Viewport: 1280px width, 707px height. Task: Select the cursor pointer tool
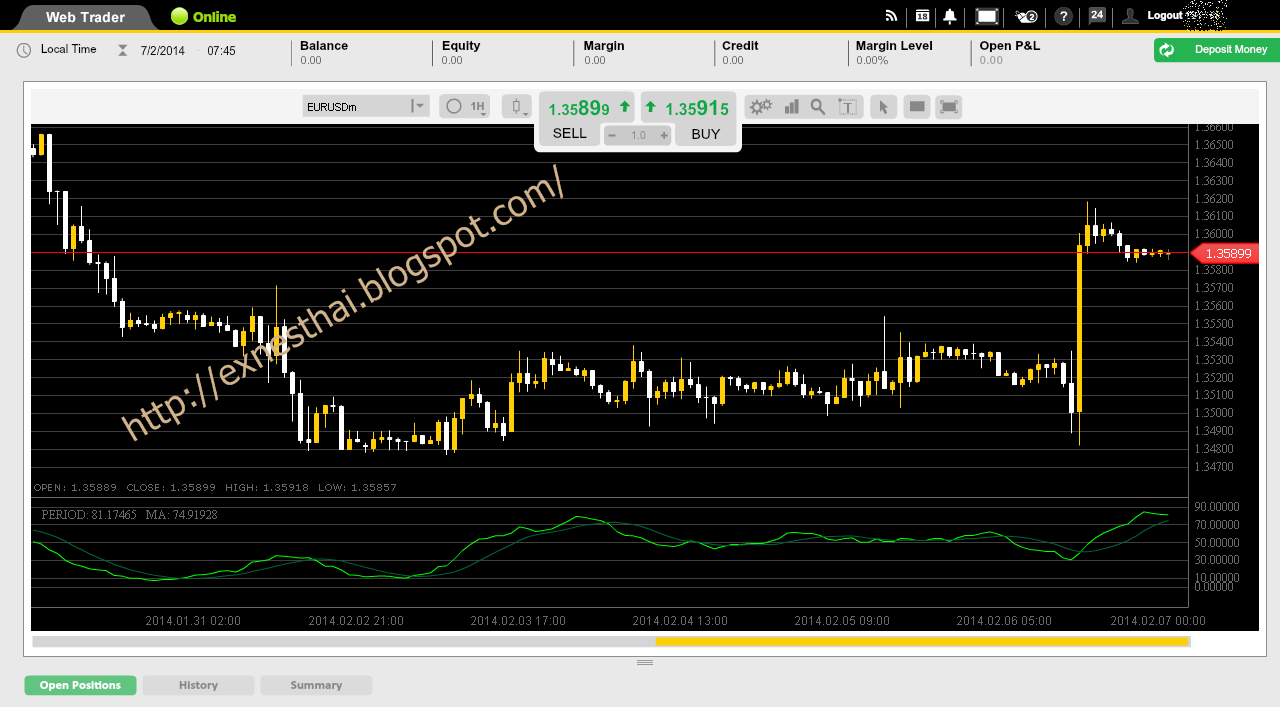[x=883, y=107]
